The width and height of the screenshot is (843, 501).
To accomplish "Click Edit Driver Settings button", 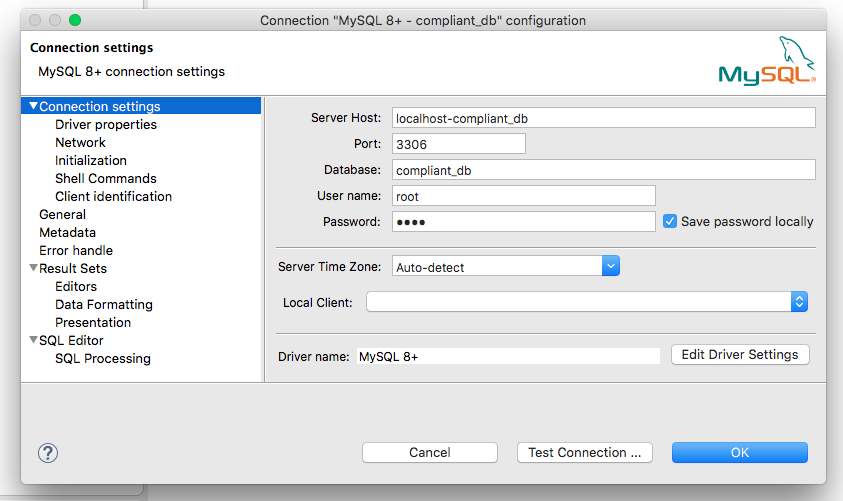I will tap(739, 354).
